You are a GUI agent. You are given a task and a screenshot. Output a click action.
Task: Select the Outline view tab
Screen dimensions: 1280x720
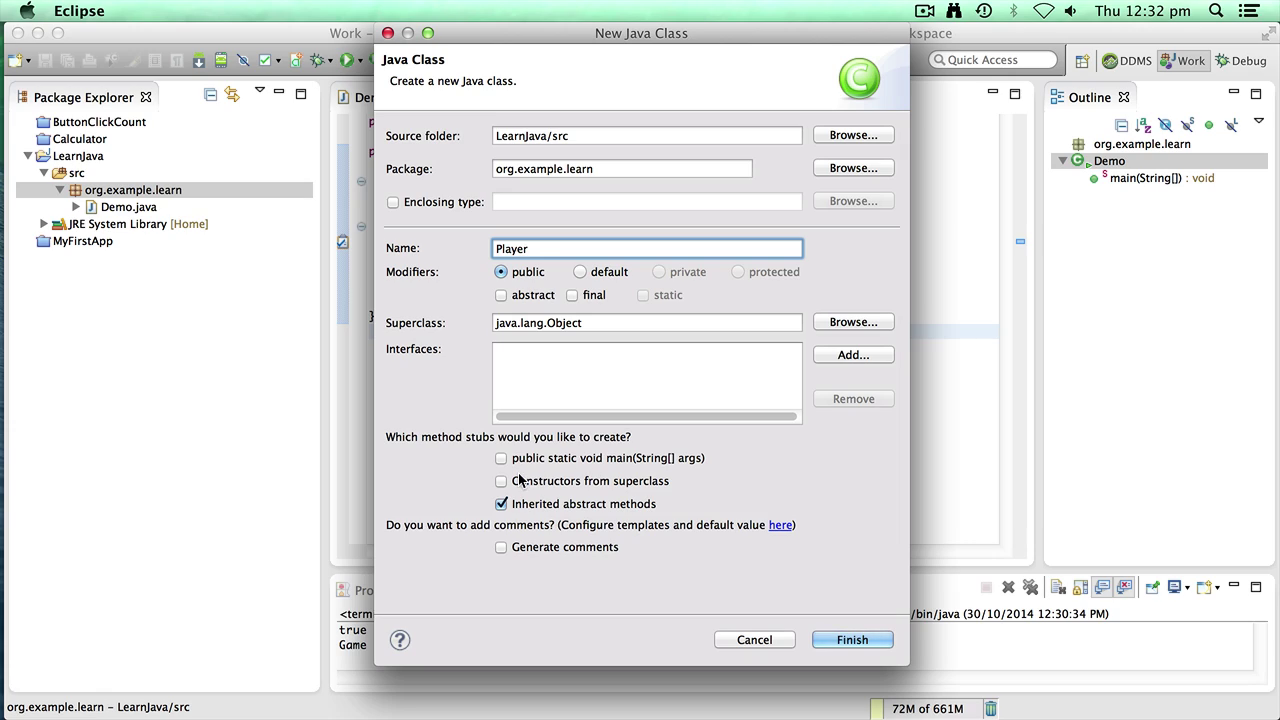pyautogui.click(x=1089, y=97)
